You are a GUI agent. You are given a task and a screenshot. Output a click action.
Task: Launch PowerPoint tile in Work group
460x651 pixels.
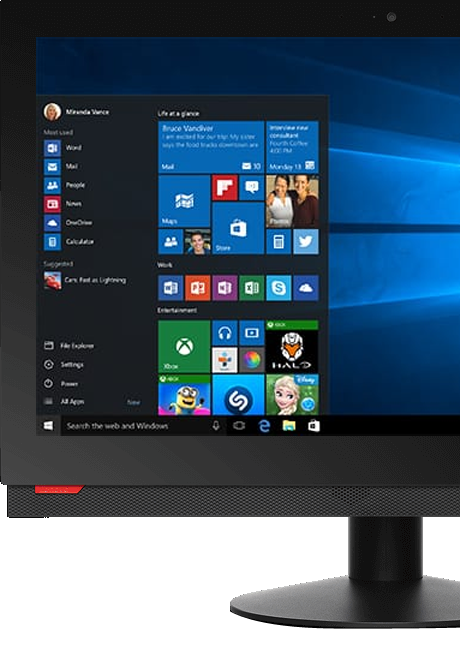pos(198,287)
